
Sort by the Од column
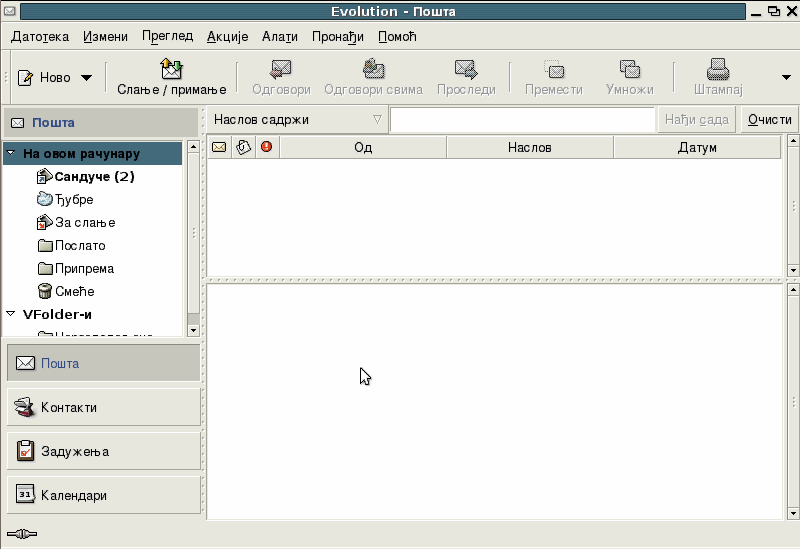click(x=363, y=147)
